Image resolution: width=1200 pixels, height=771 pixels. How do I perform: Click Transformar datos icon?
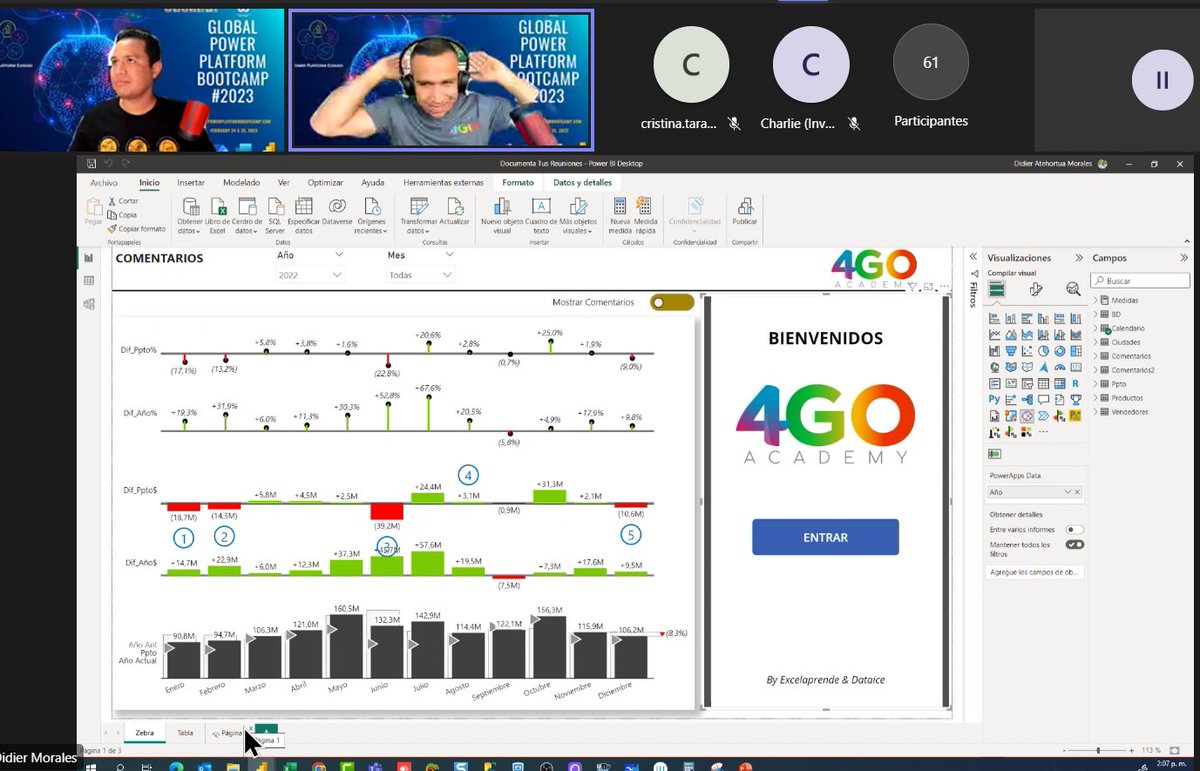click(419, 215)
